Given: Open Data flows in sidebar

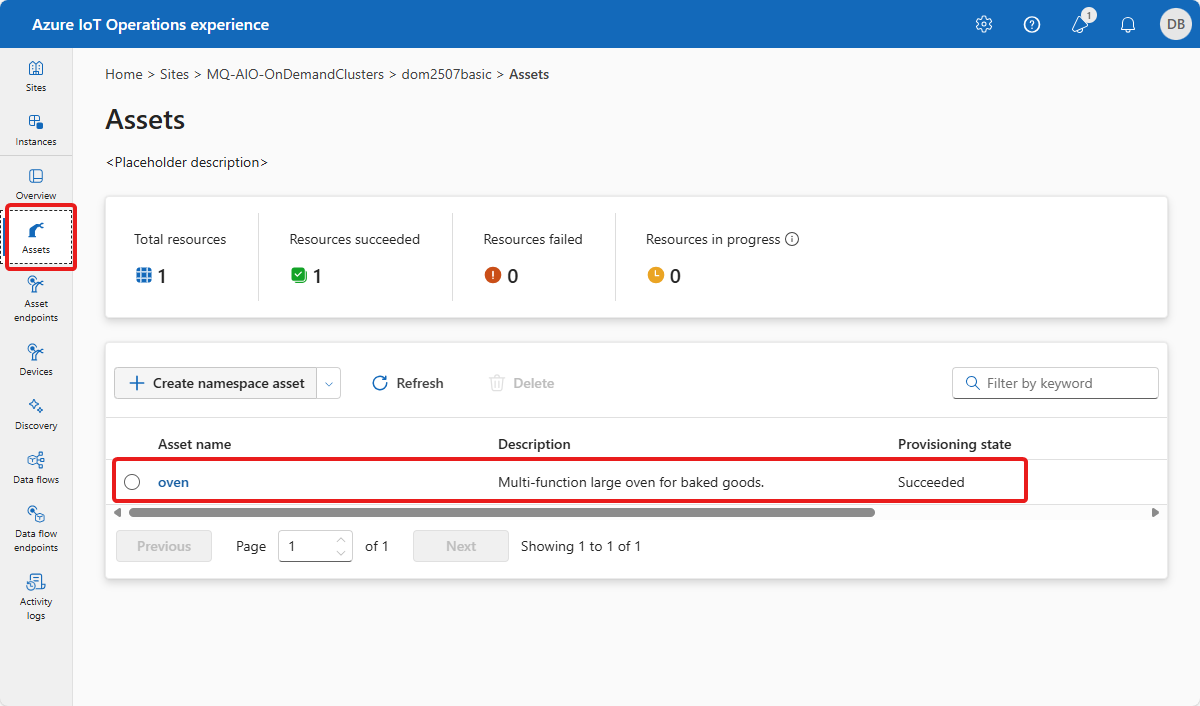Looking at the screenshot, I should coord(36,468).
